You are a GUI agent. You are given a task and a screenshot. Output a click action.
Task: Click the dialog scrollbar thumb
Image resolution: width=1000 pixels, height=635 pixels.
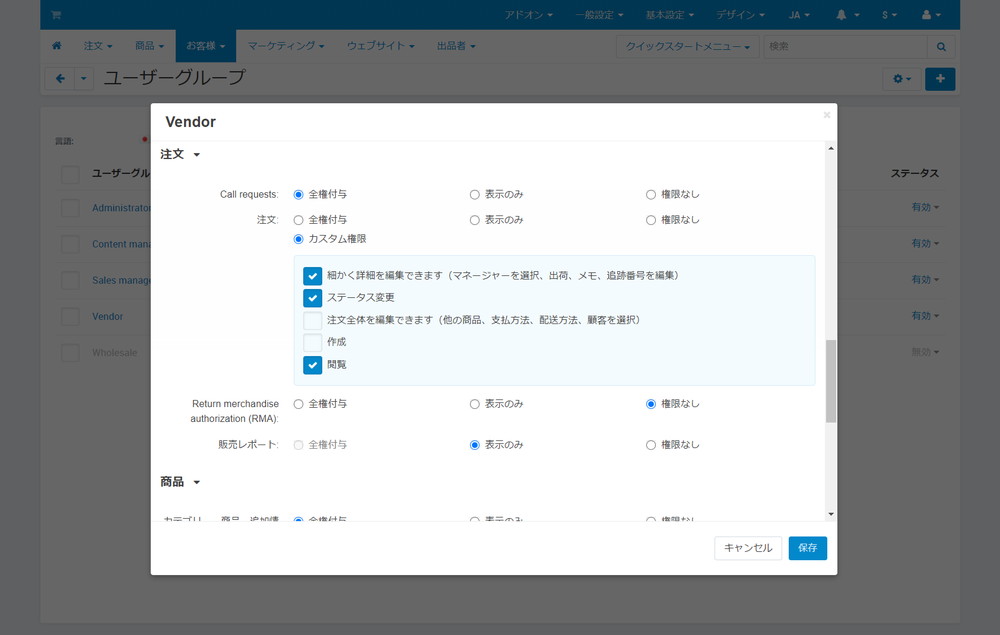coord(830,381)
